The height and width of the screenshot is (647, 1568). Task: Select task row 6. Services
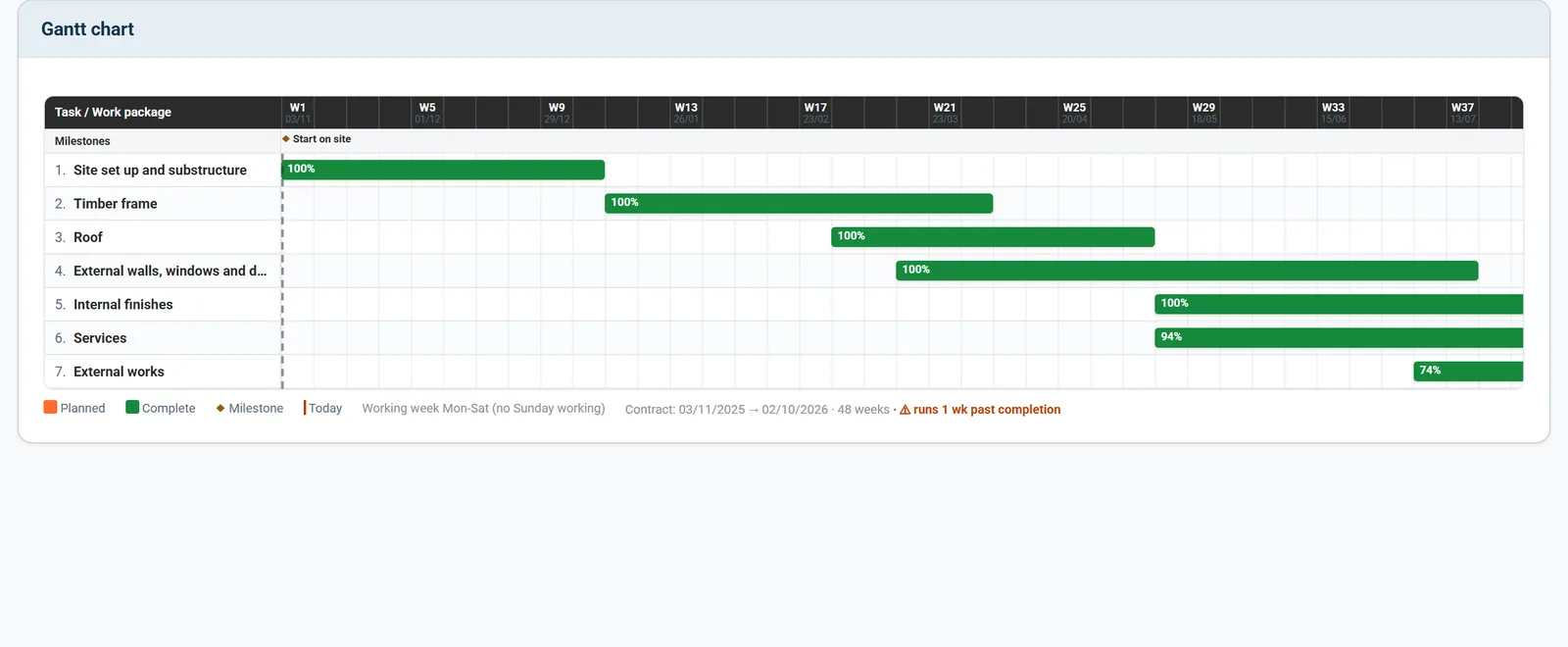(x=163, y=337)
